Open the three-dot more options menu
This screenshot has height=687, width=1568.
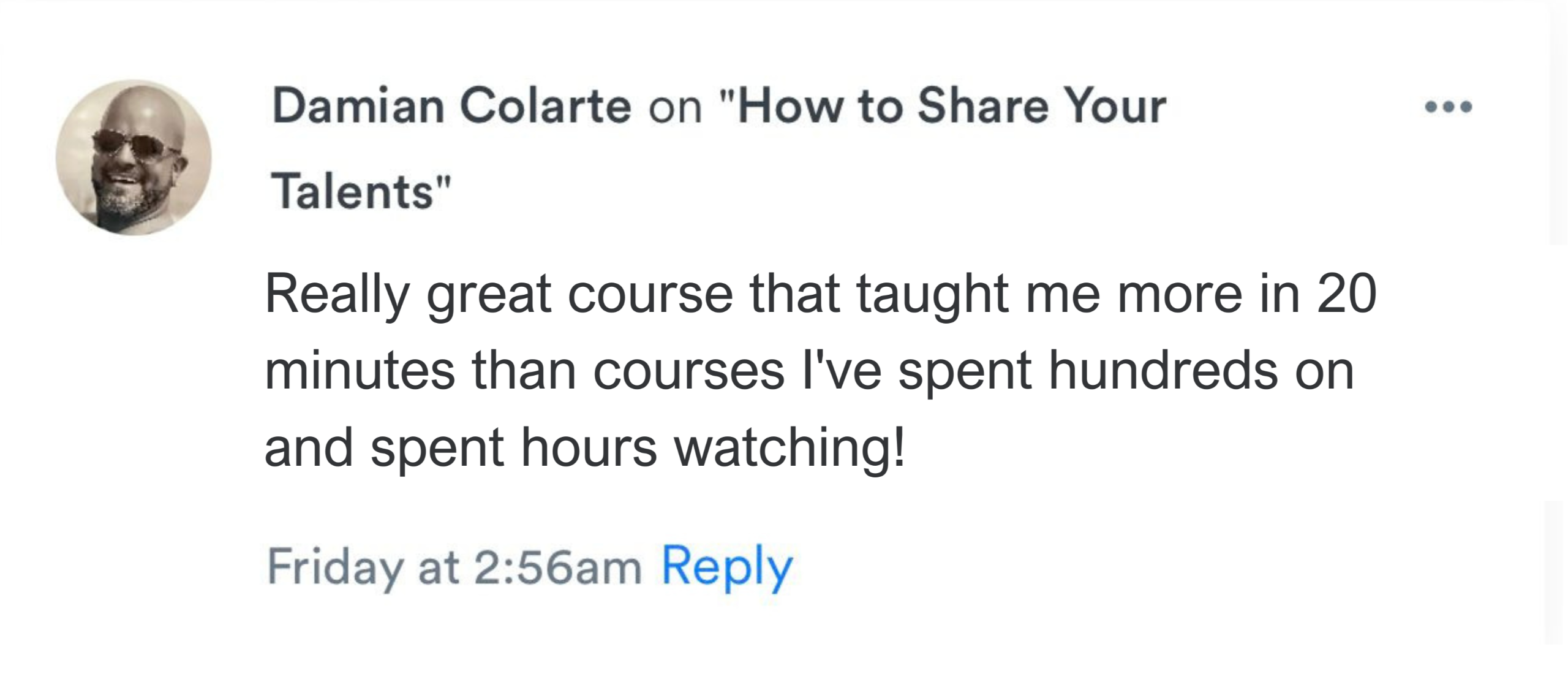1449,108
